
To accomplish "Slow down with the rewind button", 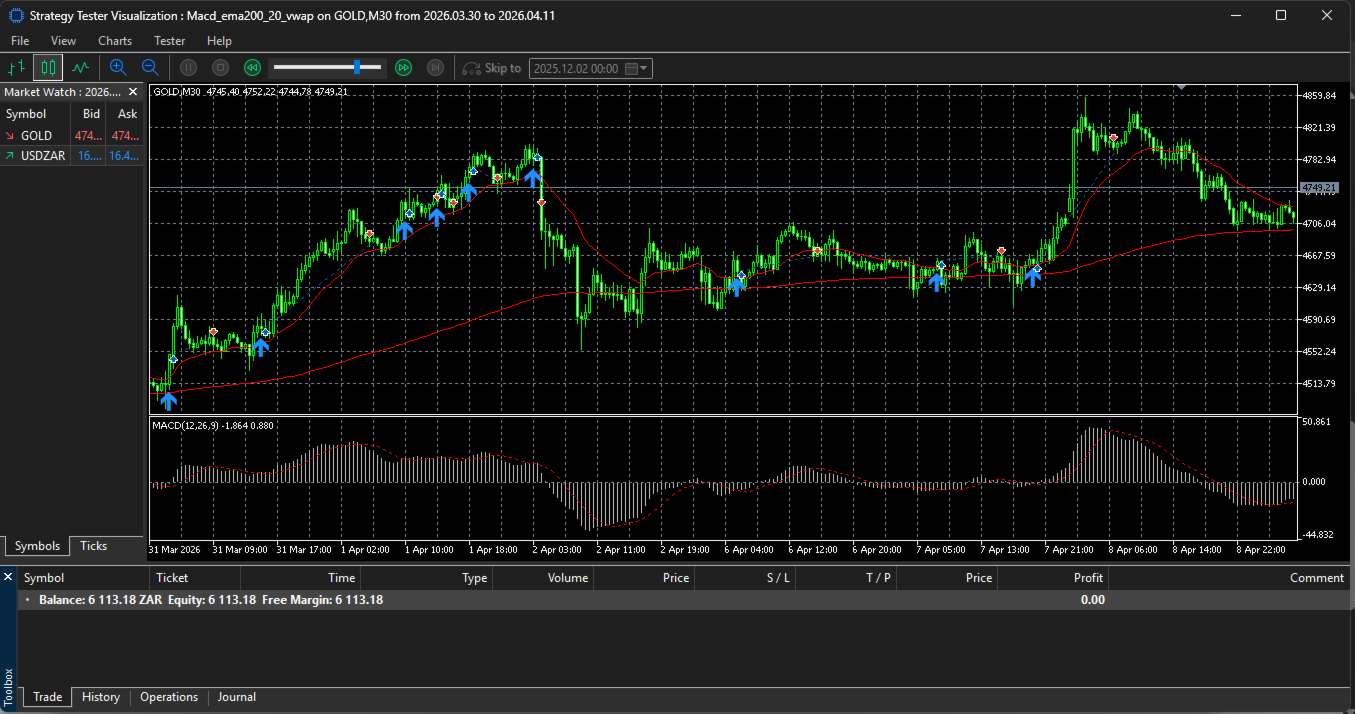I will pyautogui.click(x=253, y=68).
